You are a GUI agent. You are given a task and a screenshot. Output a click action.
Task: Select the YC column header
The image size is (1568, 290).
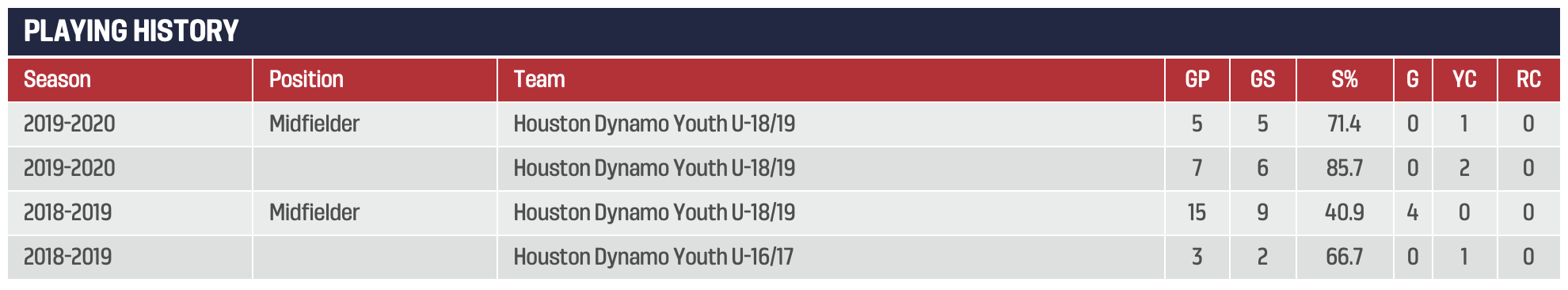[x=1464, y=79]
